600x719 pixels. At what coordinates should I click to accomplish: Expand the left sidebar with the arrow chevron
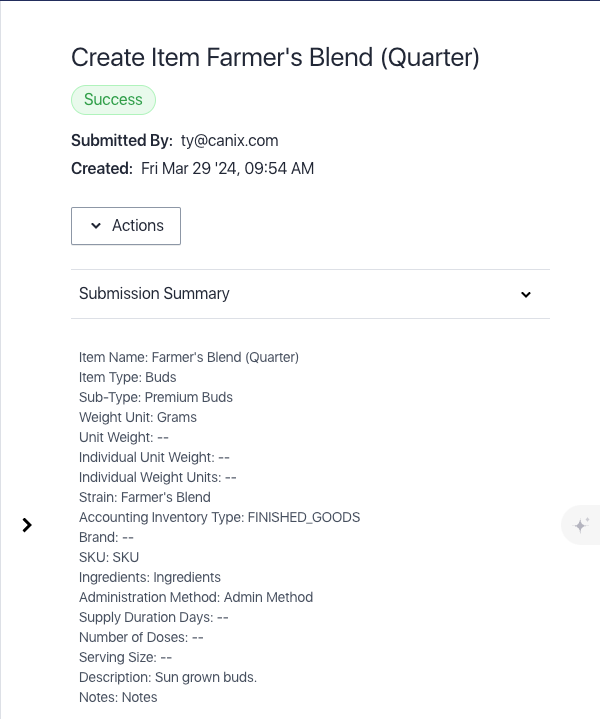(x=27, y=525)
